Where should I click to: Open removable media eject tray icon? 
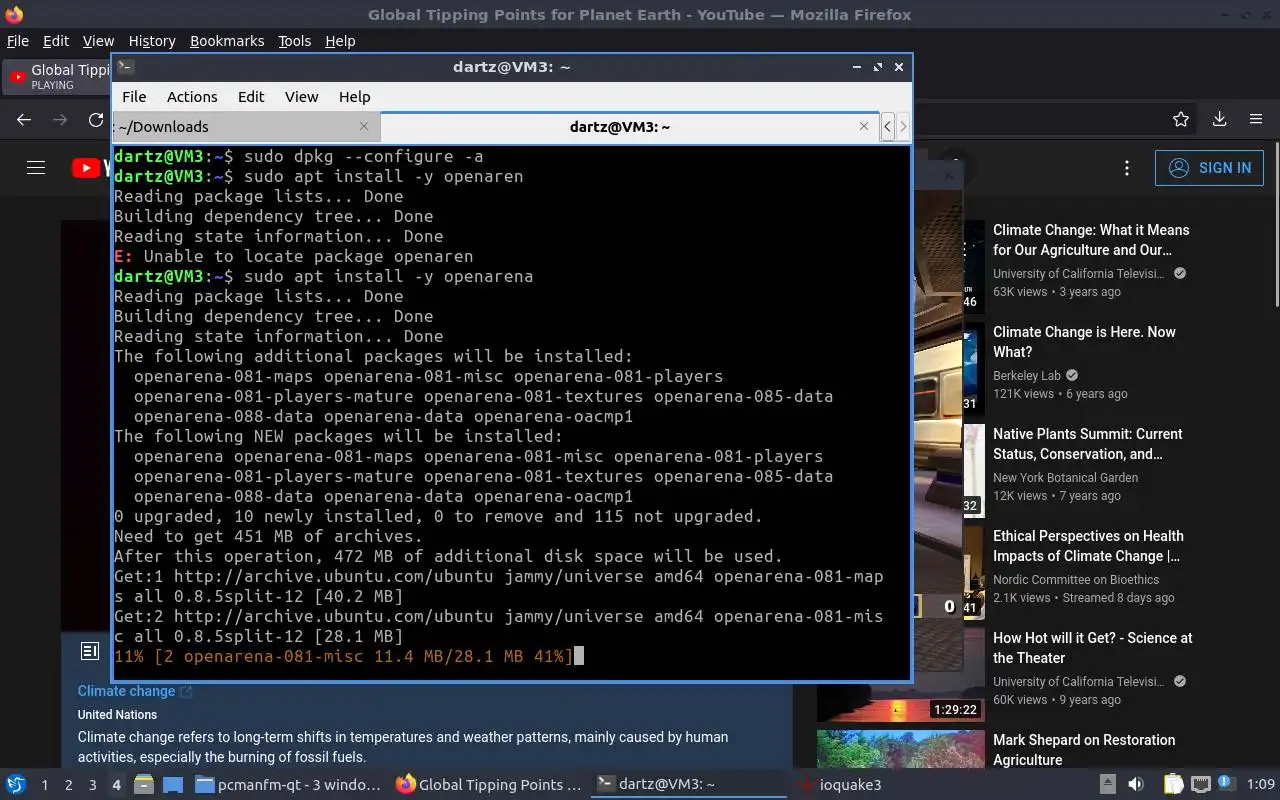tap(1108, 785)
